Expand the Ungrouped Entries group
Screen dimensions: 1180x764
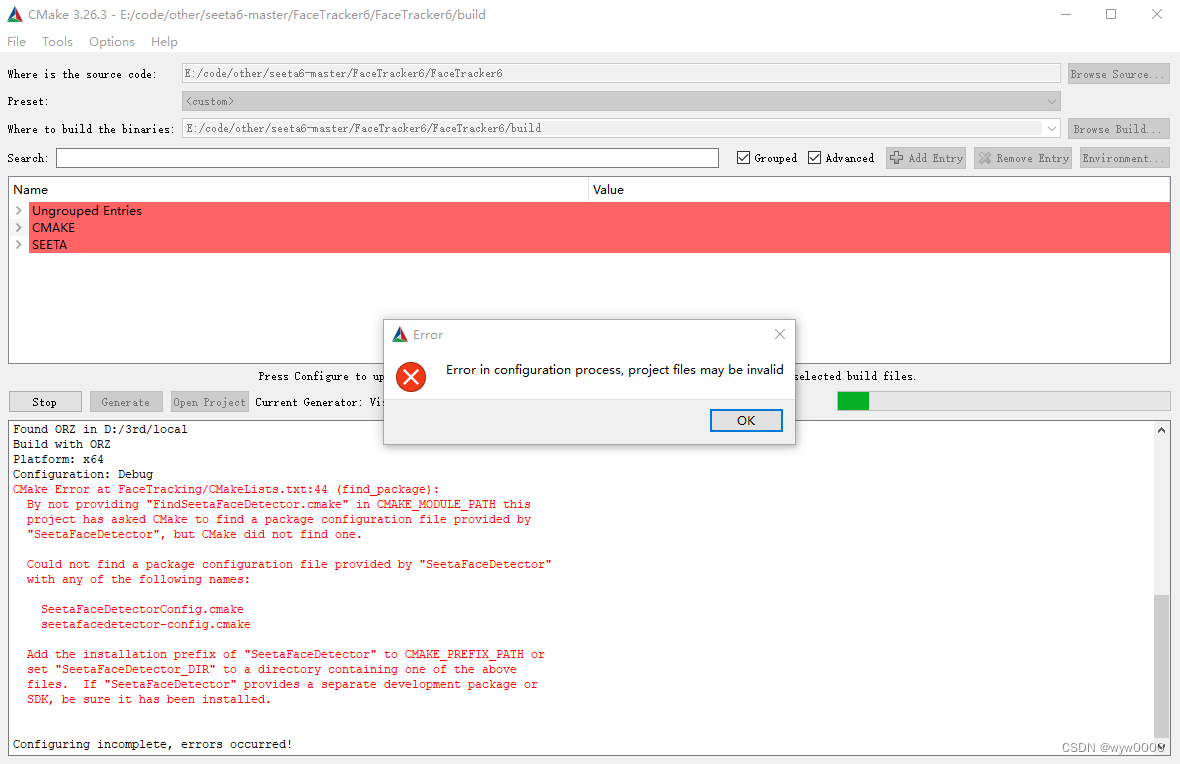[19, 211]
